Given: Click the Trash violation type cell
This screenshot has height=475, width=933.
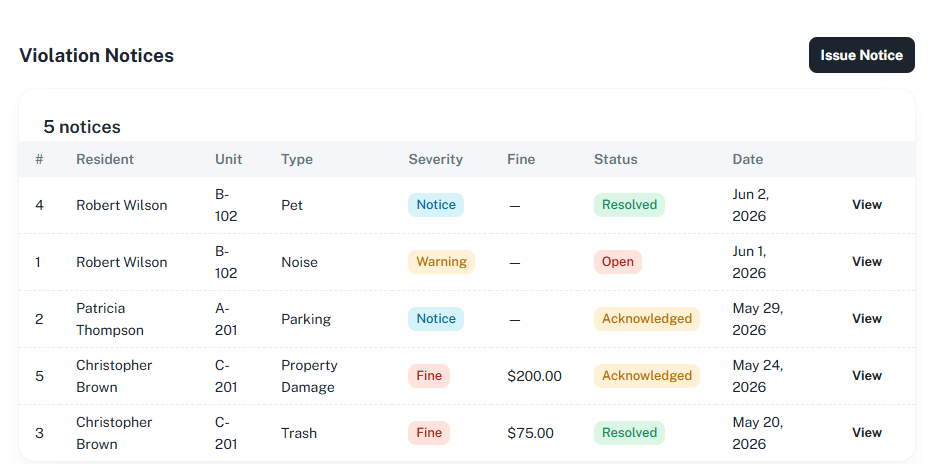Looking at the screenshot, I should point(299,433).
